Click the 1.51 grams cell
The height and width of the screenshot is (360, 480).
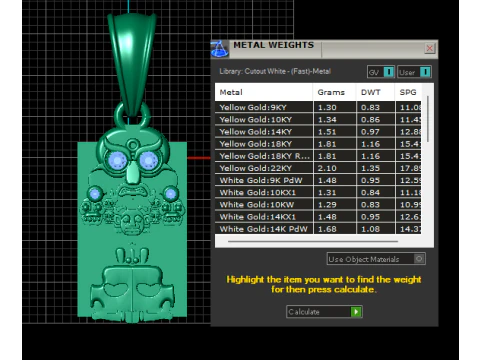click(335, 132)
